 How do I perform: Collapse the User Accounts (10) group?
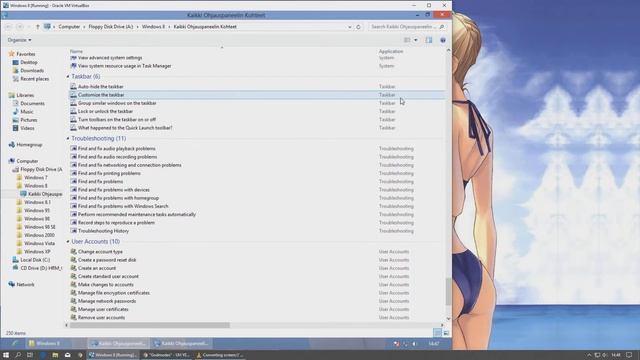click(x=68, y=242)
